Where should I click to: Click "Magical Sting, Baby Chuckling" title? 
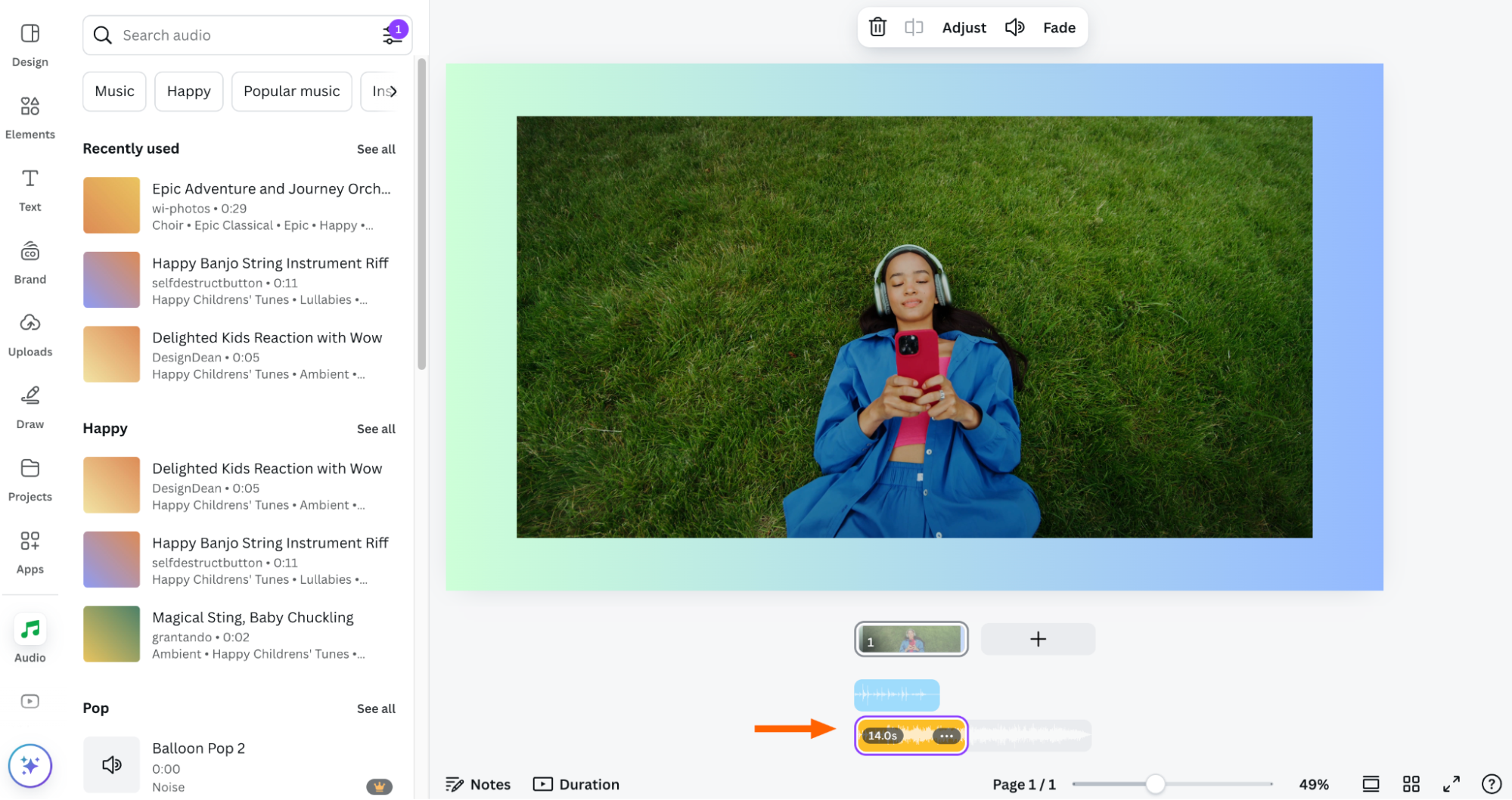253,618
